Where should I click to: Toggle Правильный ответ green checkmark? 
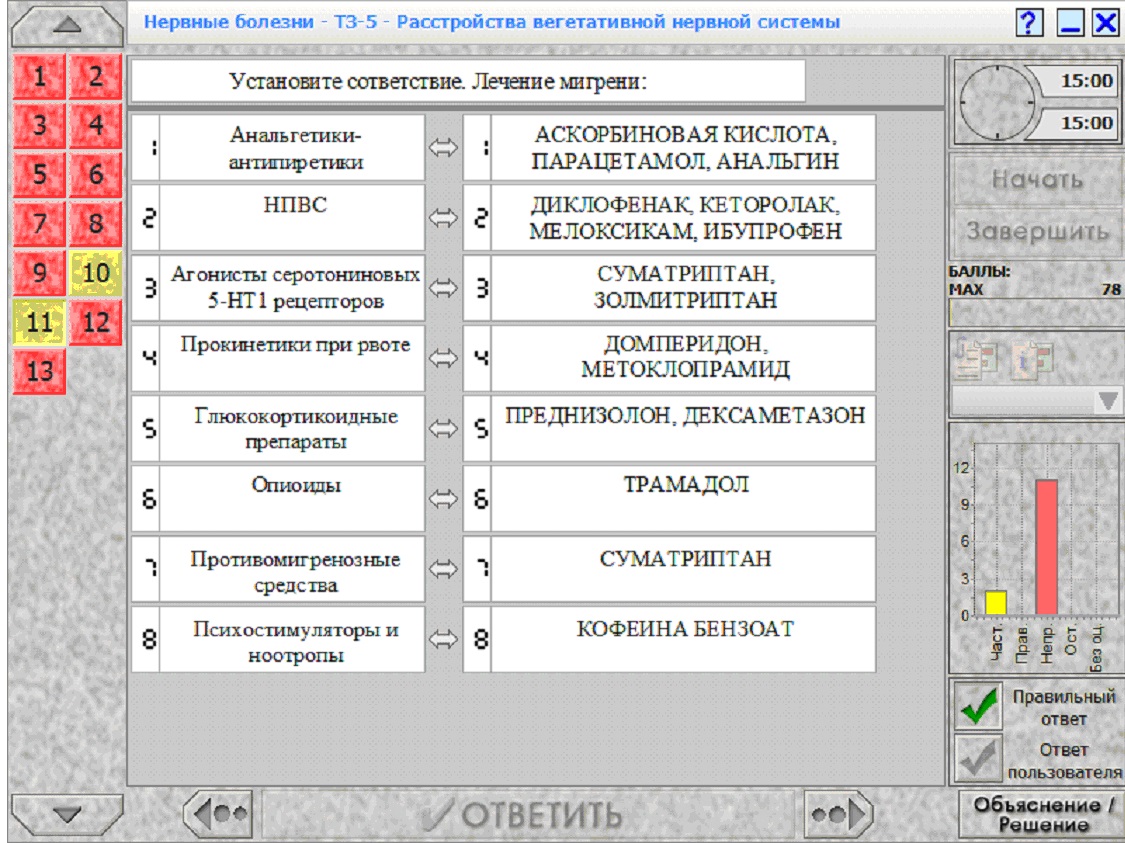click(978, 706)
